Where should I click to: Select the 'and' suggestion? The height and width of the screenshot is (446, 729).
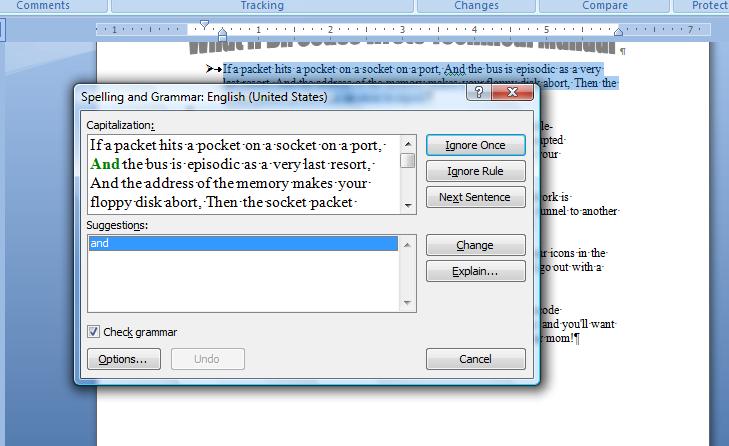243,243
